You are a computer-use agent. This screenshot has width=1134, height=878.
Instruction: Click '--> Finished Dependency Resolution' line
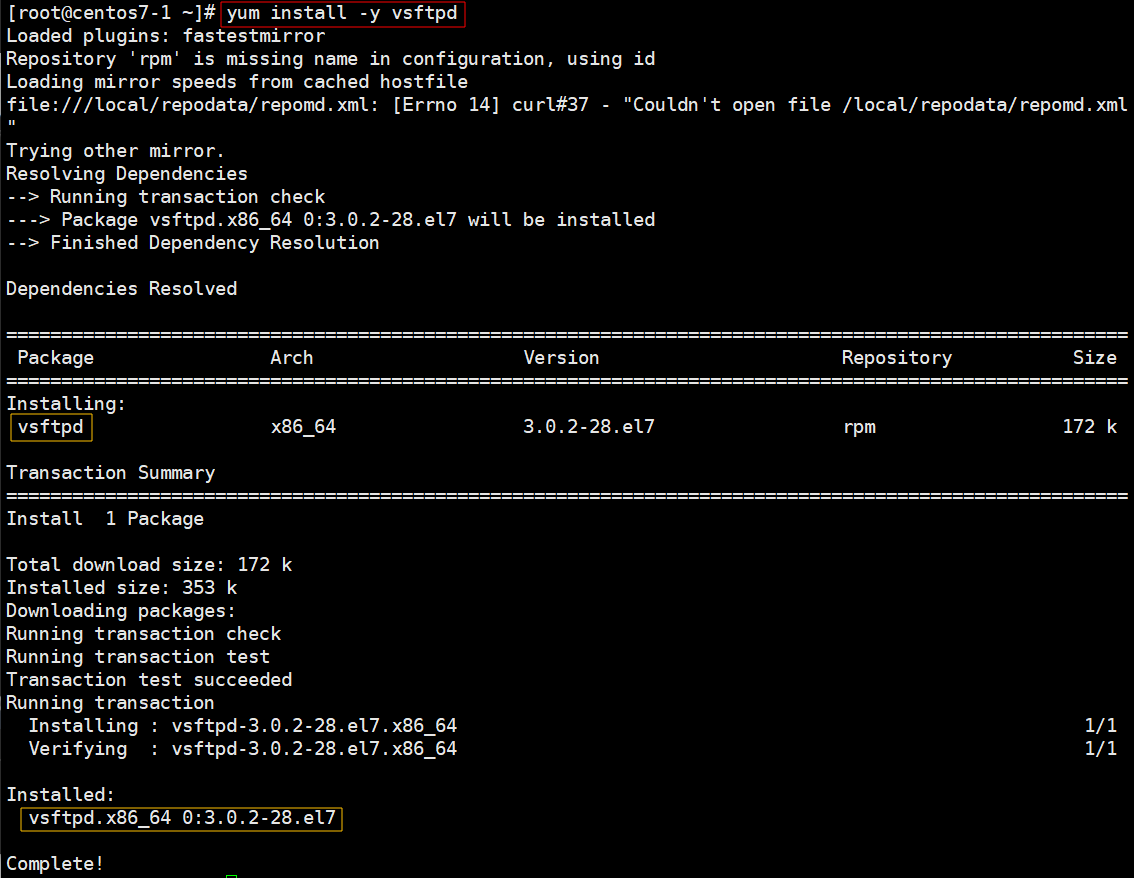(193, 244)
